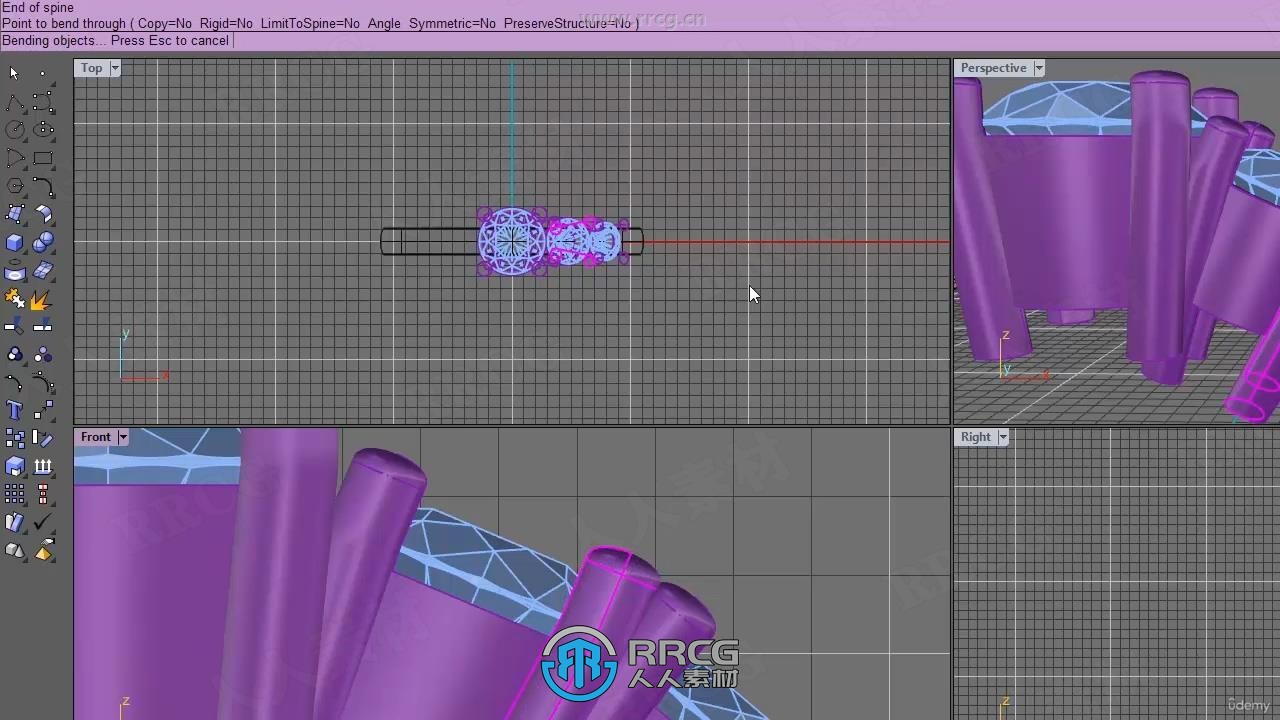Select the Circle tool
Screen dimensions: 1280x720
pos(14,130)
